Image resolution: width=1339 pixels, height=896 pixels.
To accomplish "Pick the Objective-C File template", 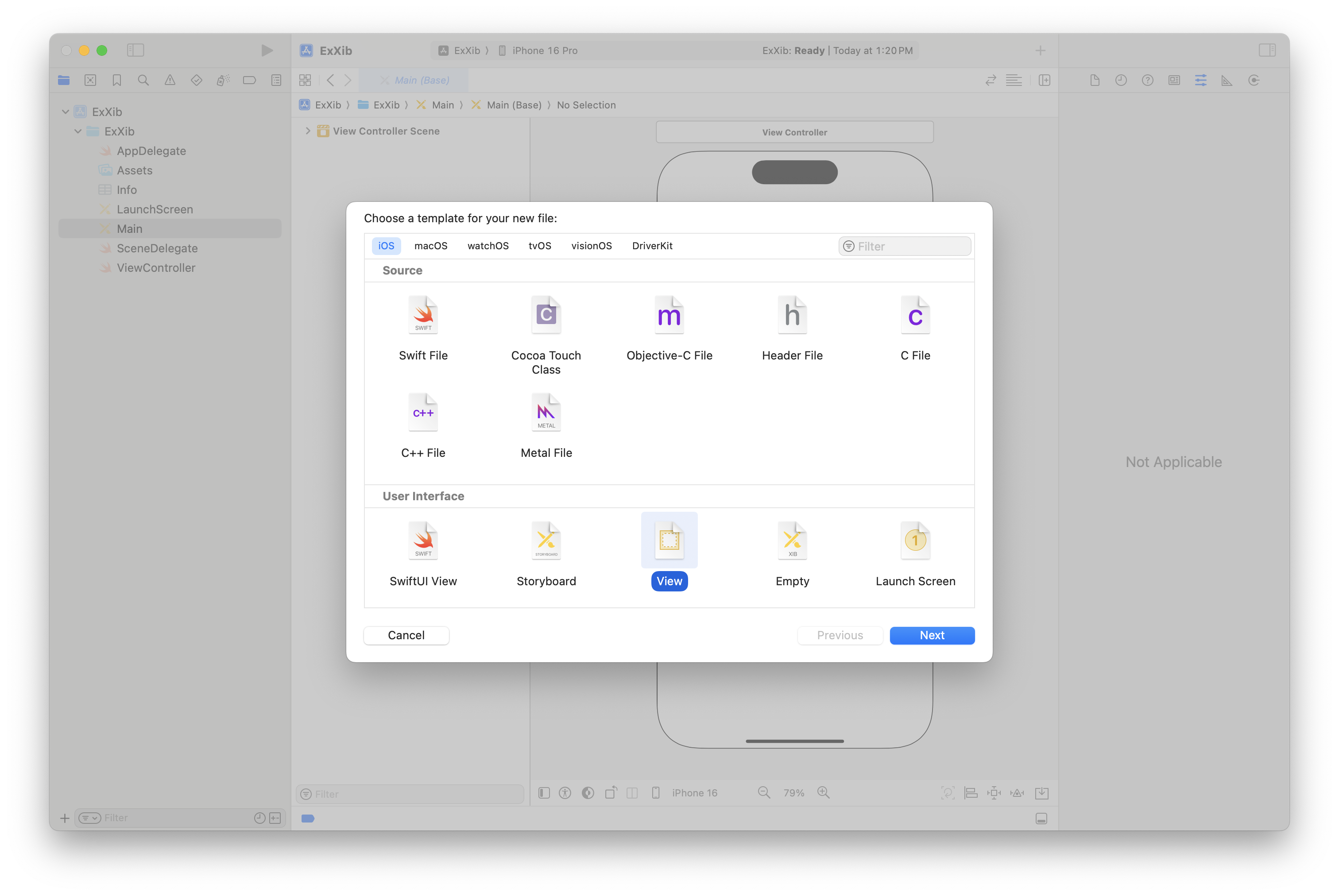I will tap(669, 315).
